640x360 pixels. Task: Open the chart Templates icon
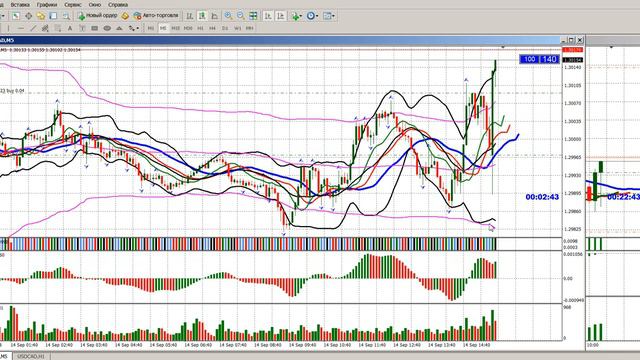pos(327,16)
